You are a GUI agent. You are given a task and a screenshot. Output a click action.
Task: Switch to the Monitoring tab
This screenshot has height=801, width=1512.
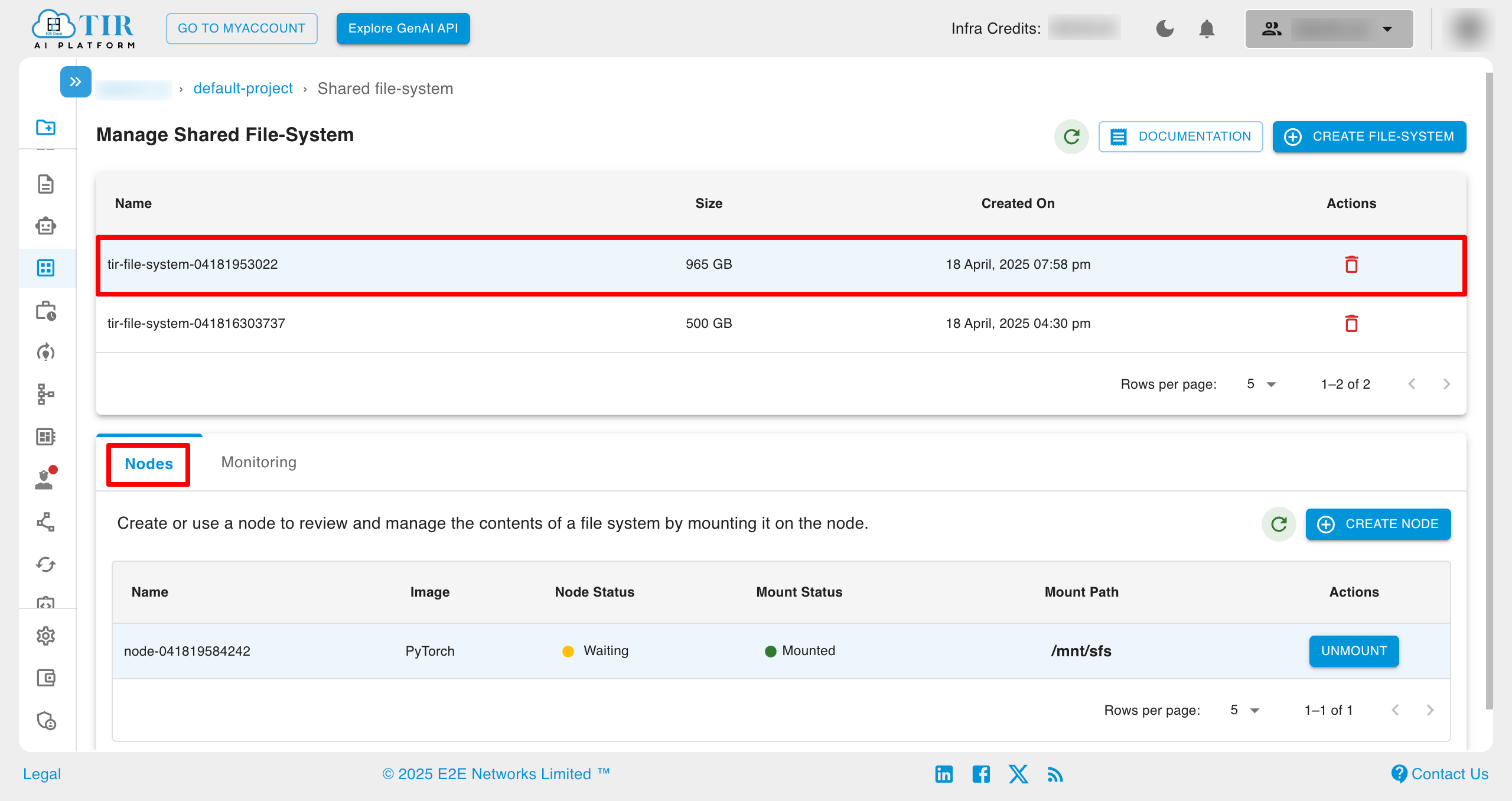coord(259,463)
